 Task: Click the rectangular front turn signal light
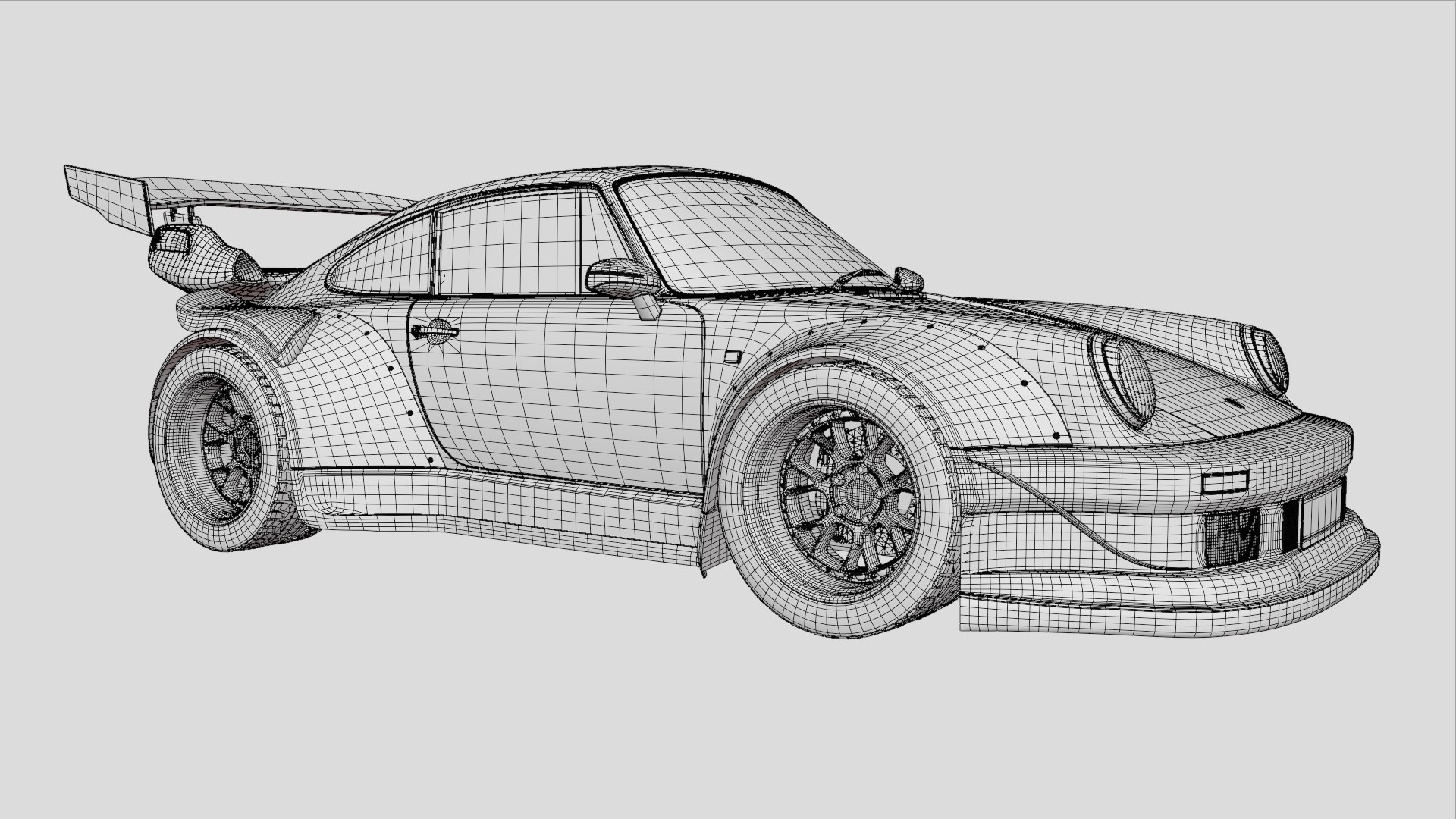[1225, 482]
